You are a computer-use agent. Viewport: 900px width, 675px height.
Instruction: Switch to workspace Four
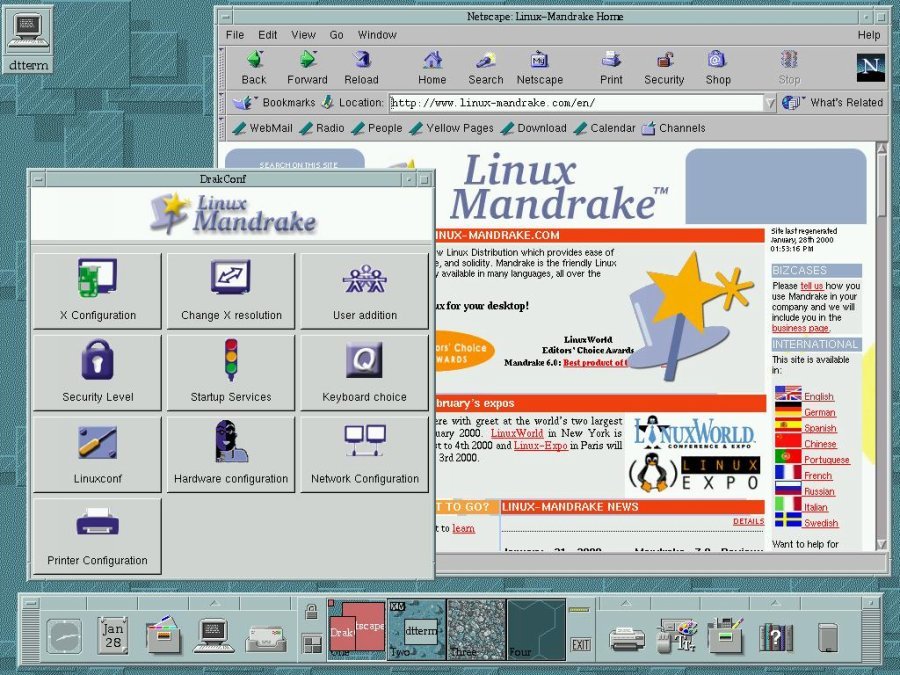[x=536, y=629]
